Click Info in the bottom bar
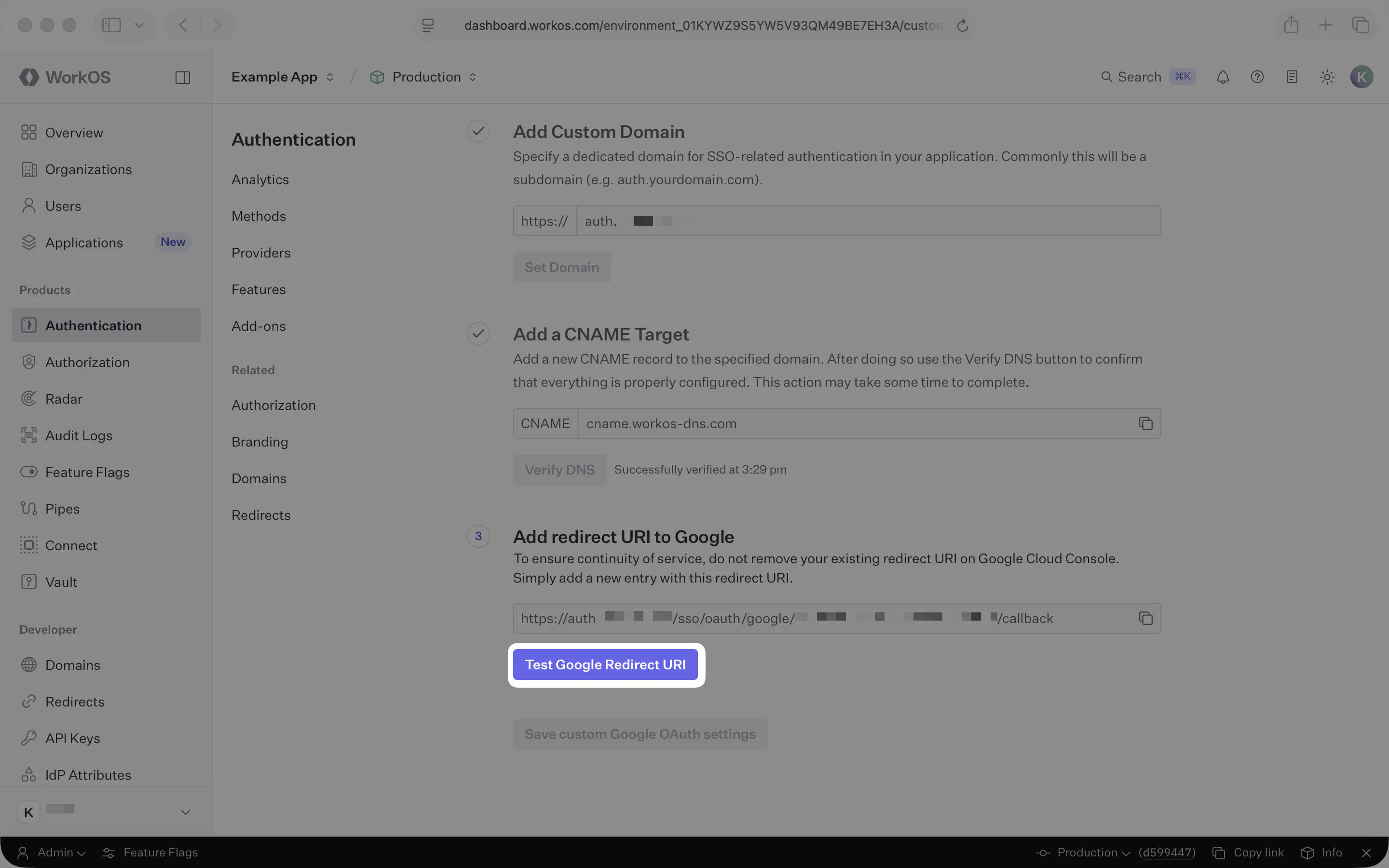Viewport: 1389px width, 868px height. pyautogui.click(x=1321, y=853)
